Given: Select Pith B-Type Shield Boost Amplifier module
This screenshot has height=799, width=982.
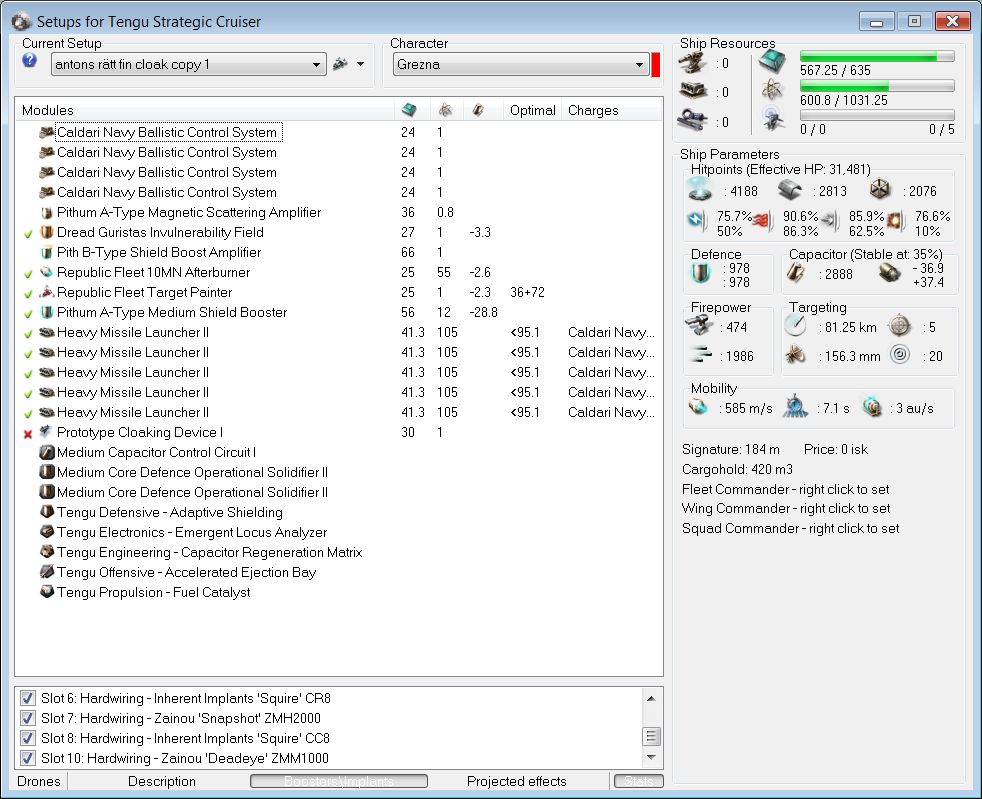Looking at the screenshot, I should point(159,252).
